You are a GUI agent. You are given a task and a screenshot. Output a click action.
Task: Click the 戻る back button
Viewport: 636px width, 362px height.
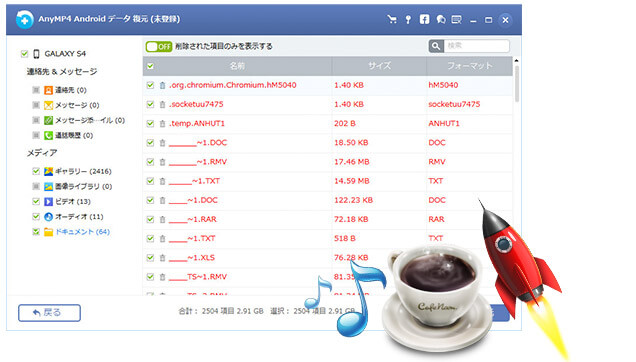[49, 313]
